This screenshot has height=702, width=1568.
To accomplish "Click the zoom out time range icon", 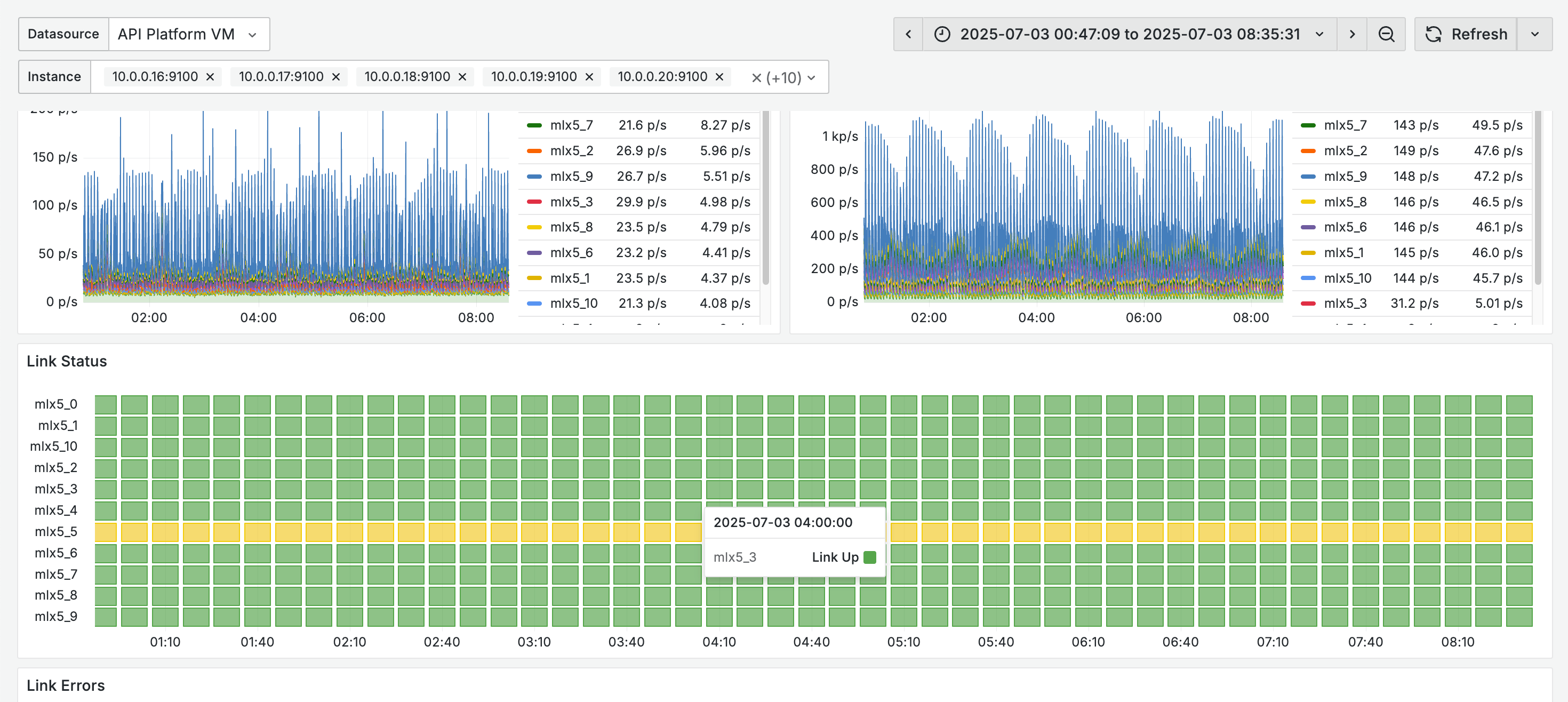I will (1386, 34).
